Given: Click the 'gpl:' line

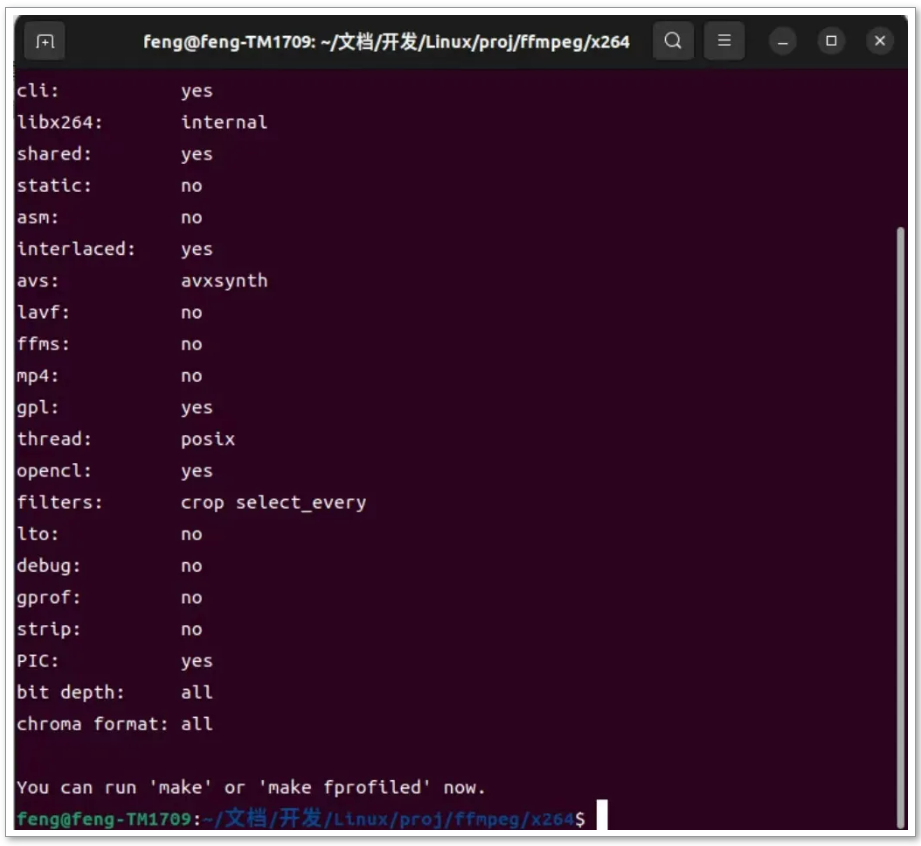Looking at the screenshot, I should click(115, 408).
